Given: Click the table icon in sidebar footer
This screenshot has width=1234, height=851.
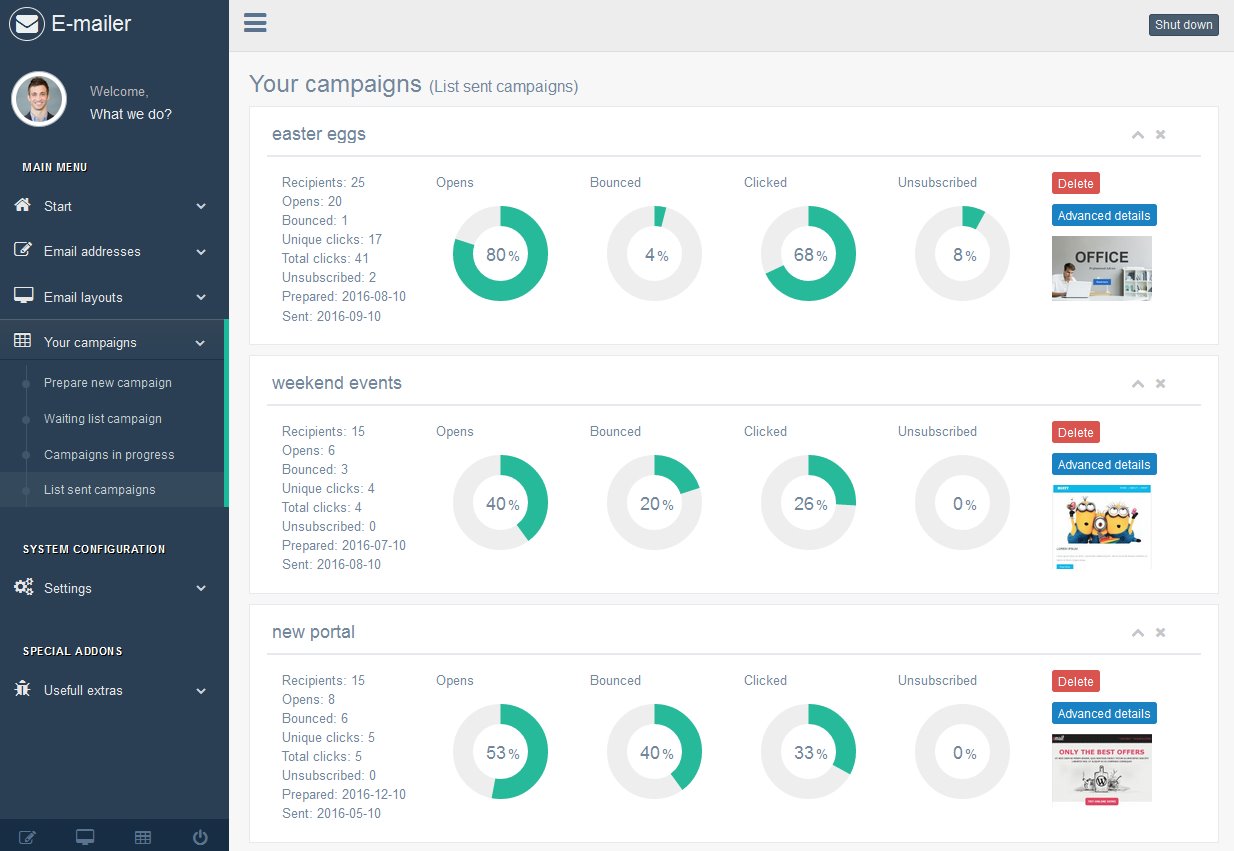Looking at the screenshot, I should [143, 837].
